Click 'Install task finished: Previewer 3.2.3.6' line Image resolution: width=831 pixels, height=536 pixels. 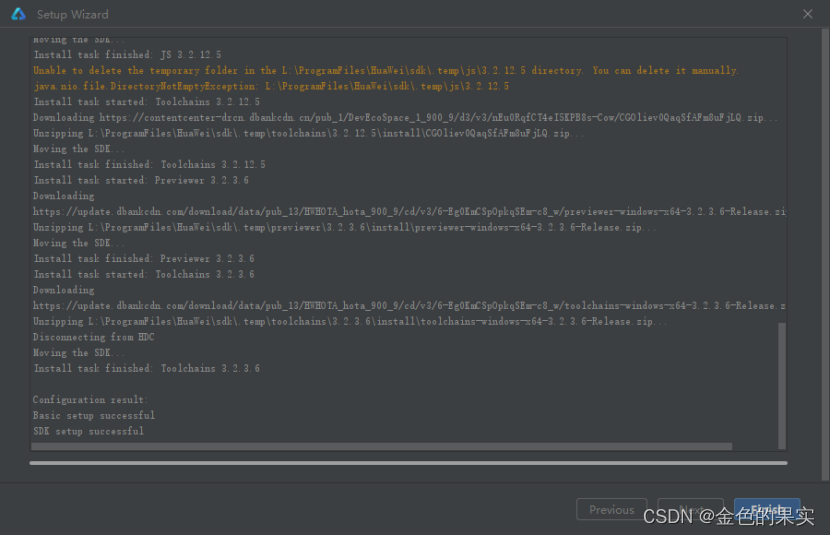[x=144, y=259]
